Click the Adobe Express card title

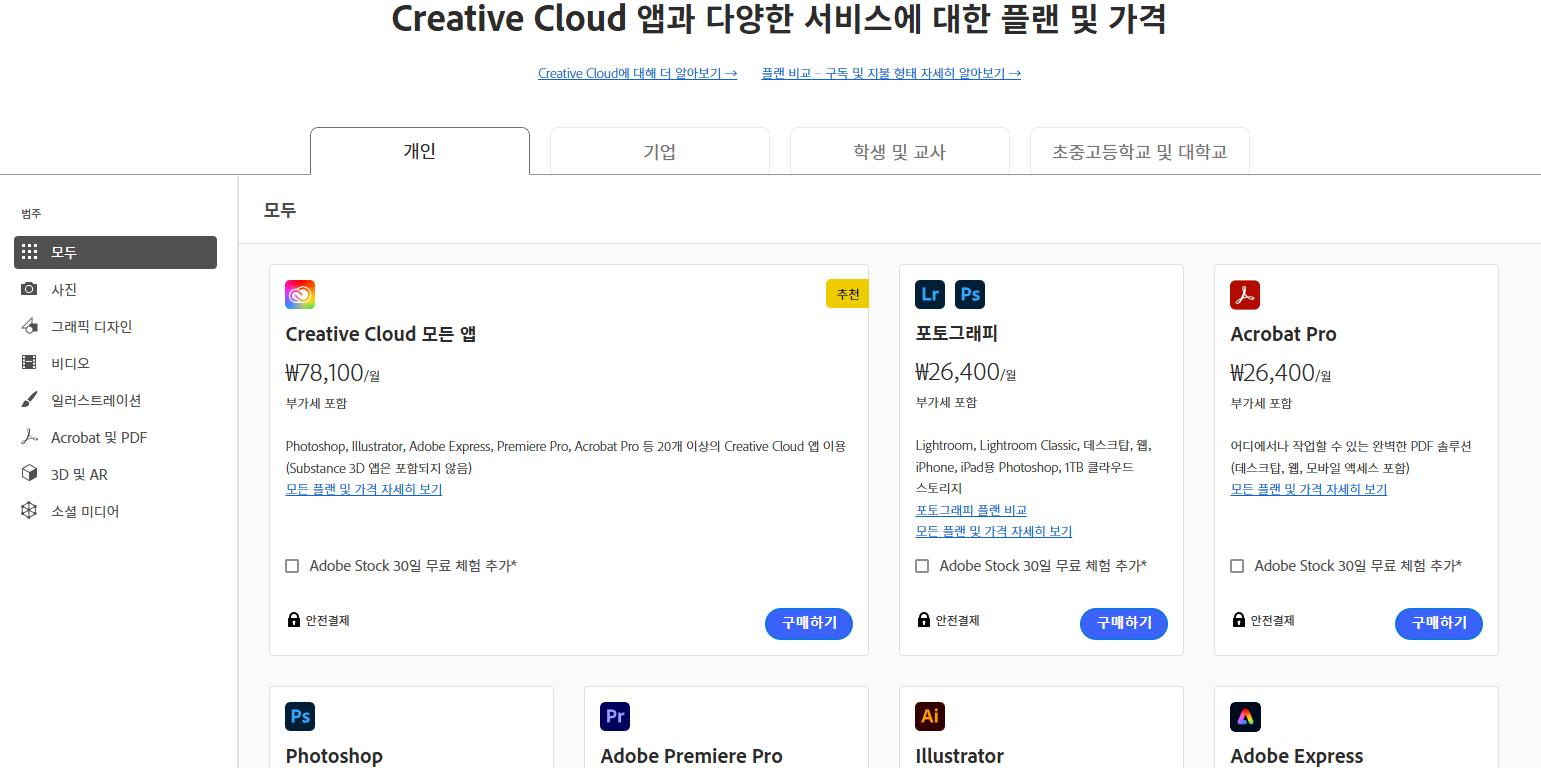(x=1297, y=756)
